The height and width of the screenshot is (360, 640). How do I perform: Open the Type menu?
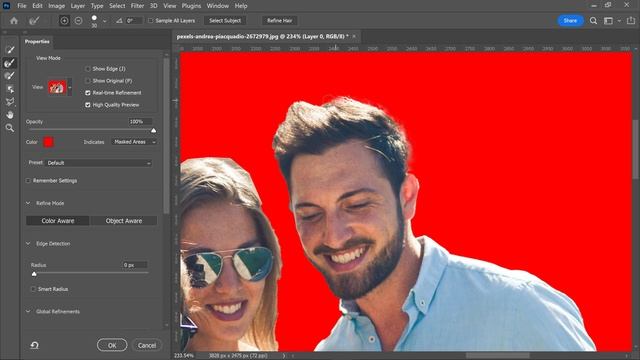[97, 6]
